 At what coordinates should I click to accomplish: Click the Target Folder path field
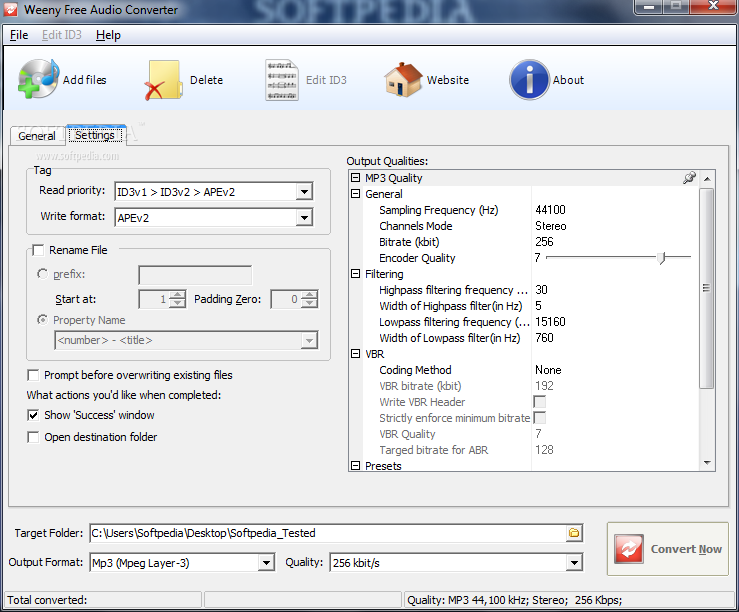coord(328,533)
